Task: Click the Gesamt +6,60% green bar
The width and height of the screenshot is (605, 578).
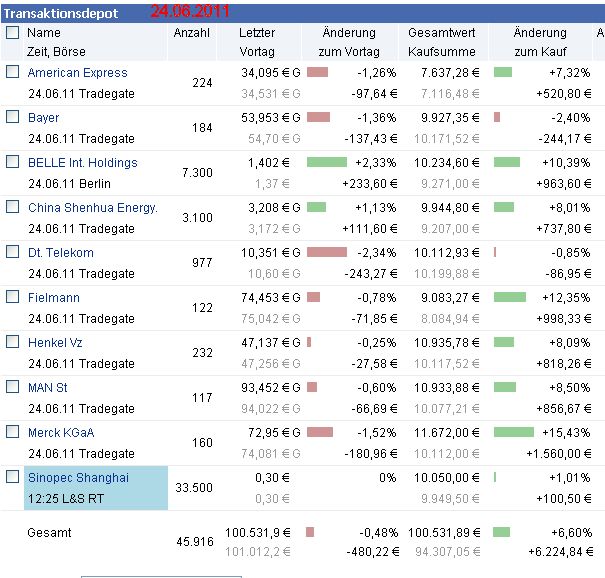Action: click(502, 532)
